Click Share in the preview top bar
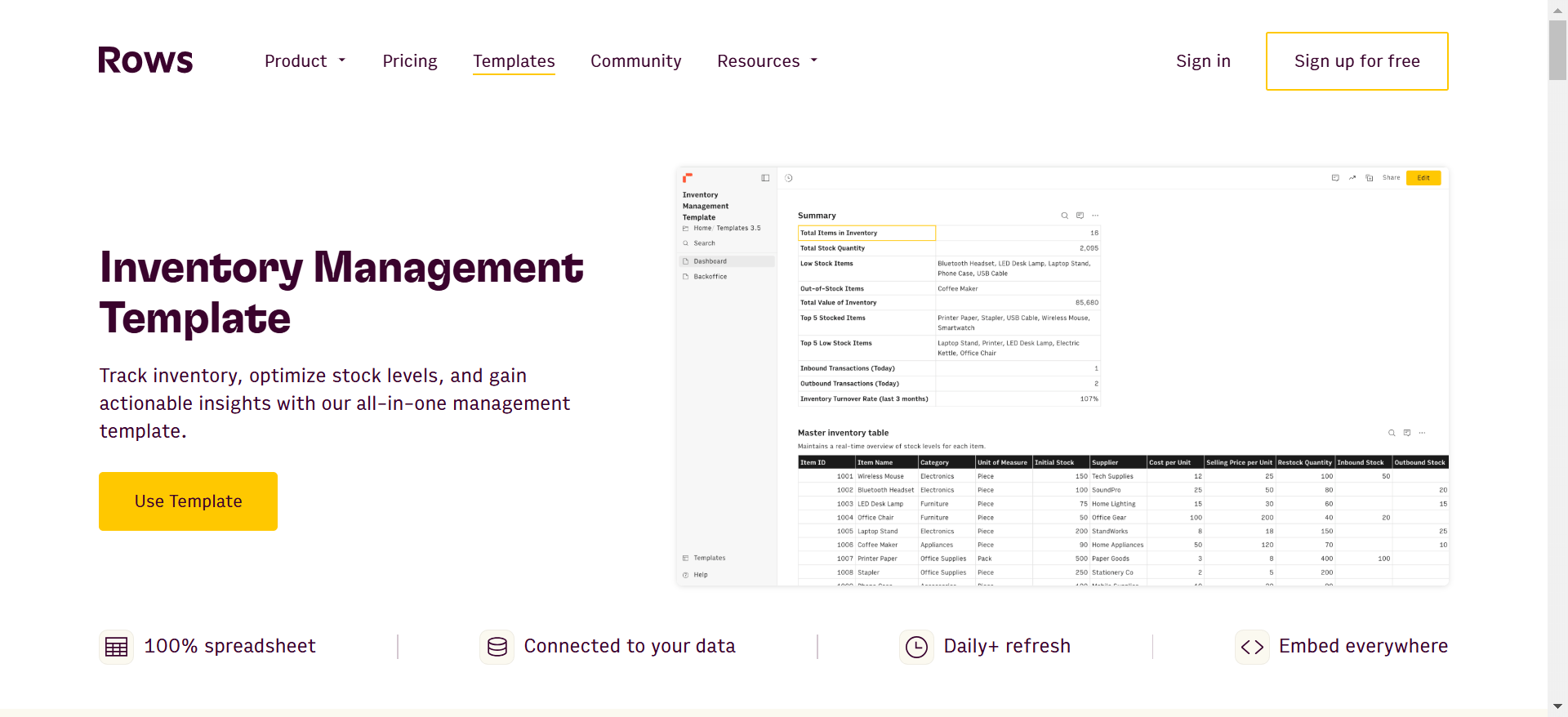 1391,177
